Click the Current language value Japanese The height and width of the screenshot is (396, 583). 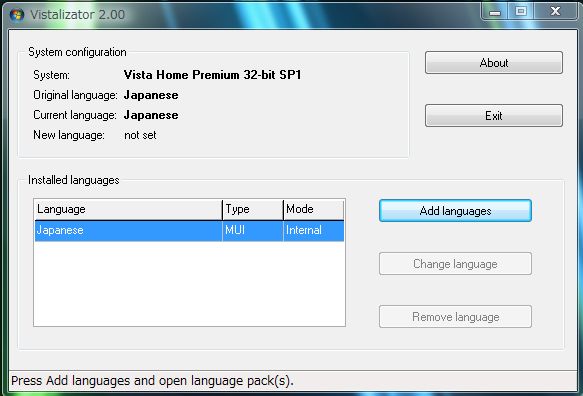tap(151, 115)
